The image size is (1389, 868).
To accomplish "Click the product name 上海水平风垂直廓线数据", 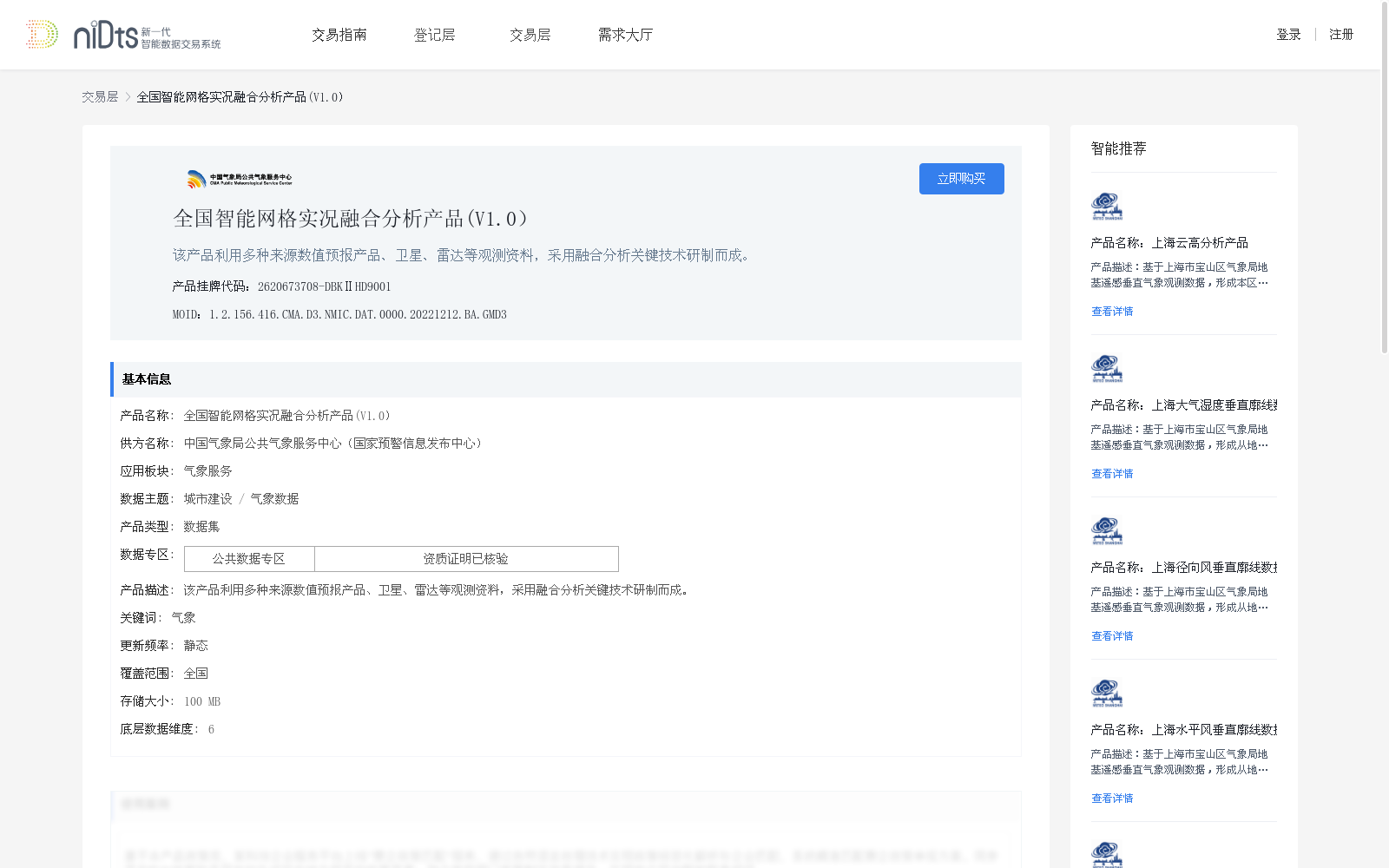I will pyautogui.click(x=1215, y=730).
